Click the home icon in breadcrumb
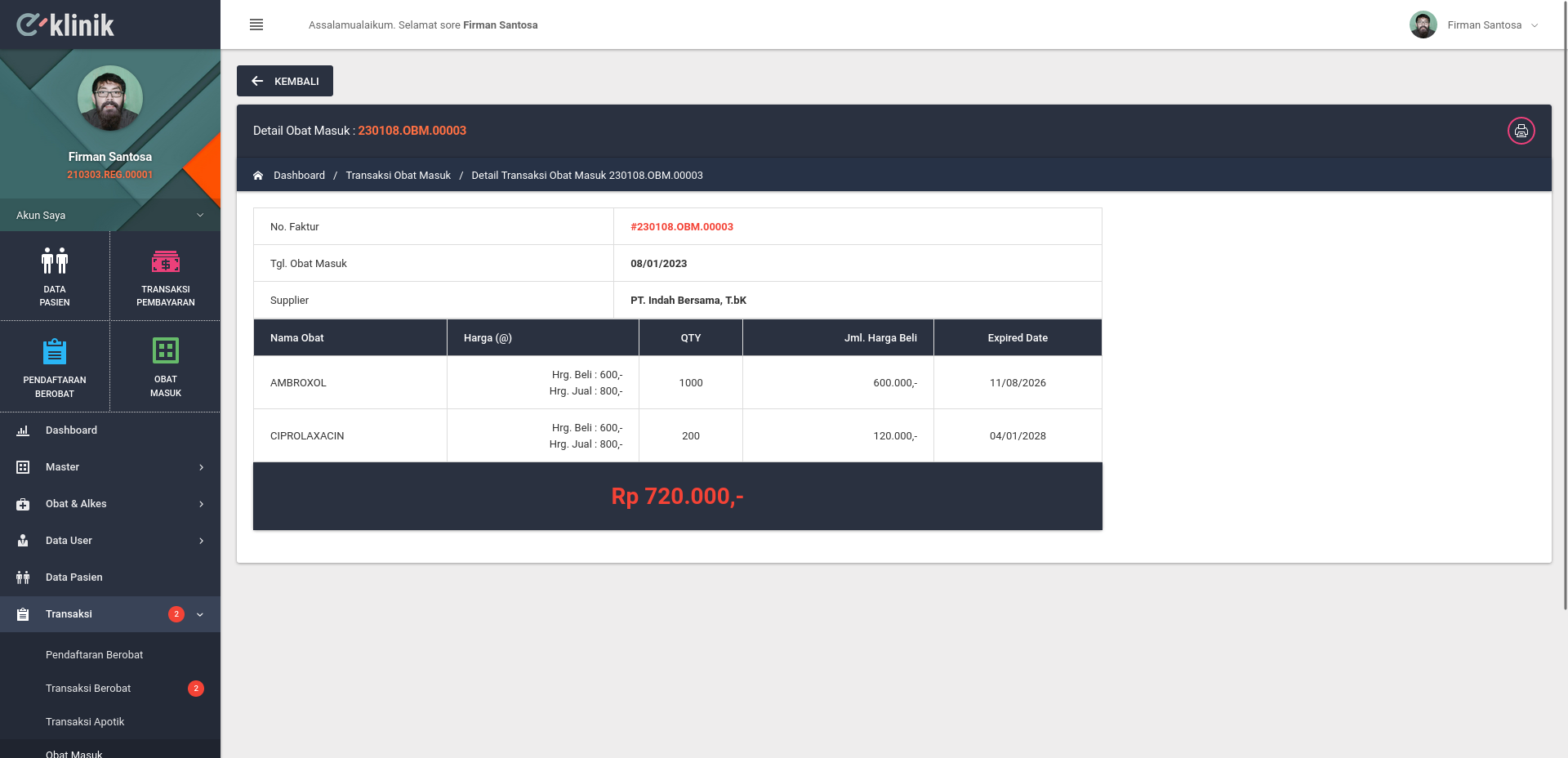This screenshot has height=758, width=1568. (x=258, y=176)
